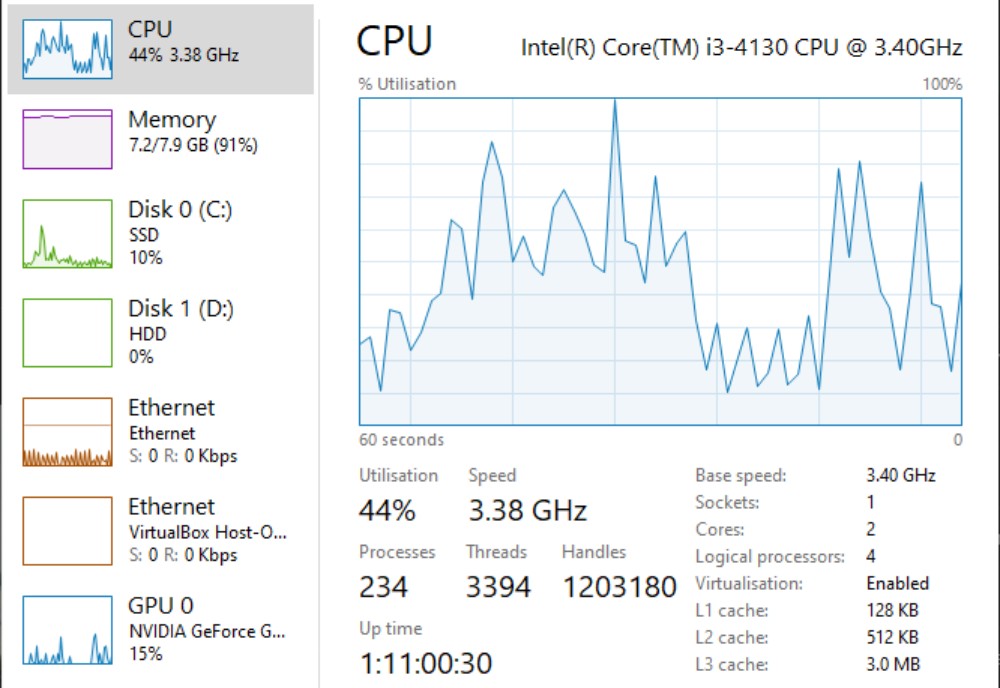Select the Memory panel in the sidebar
Viewport: 1000px width, 688px height.
pyautogui.click(x=170, y=132)
